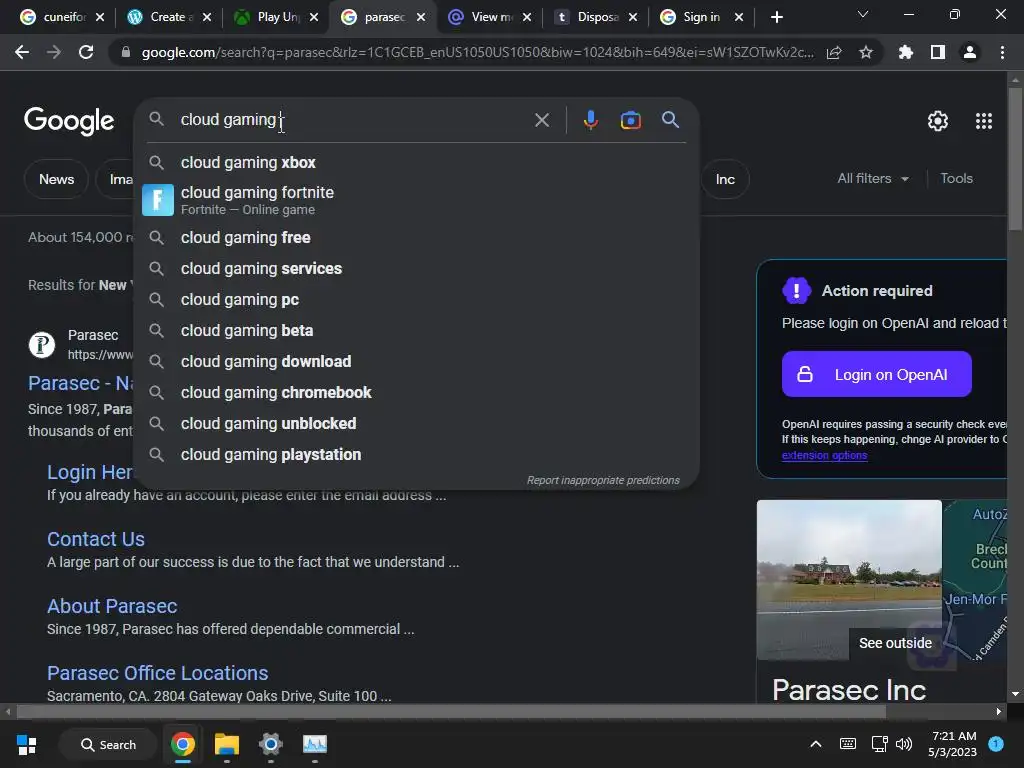
Task: Open the Contact Us result link
Action: (x=96, y=539)
